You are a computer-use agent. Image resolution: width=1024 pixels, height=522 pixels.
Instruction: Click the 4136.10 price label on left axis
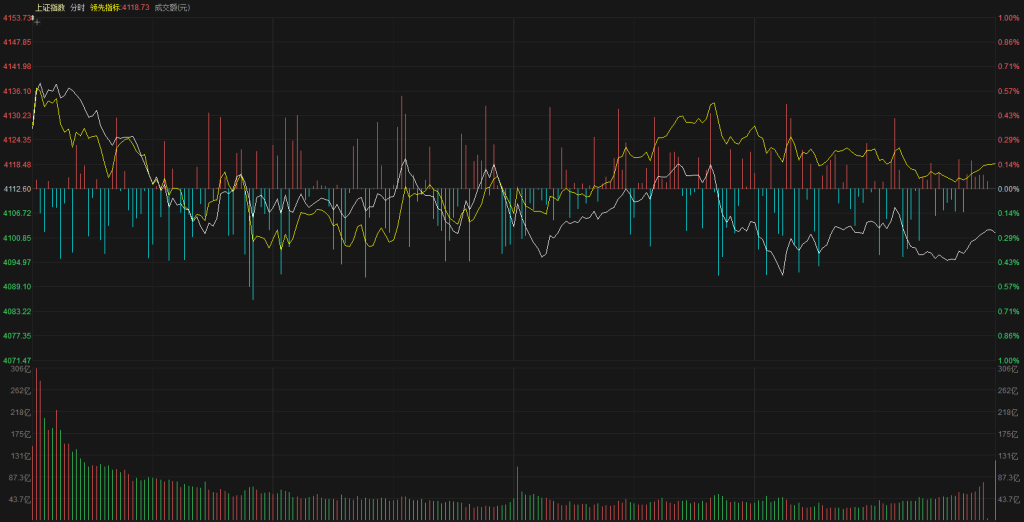pos(17,91)
